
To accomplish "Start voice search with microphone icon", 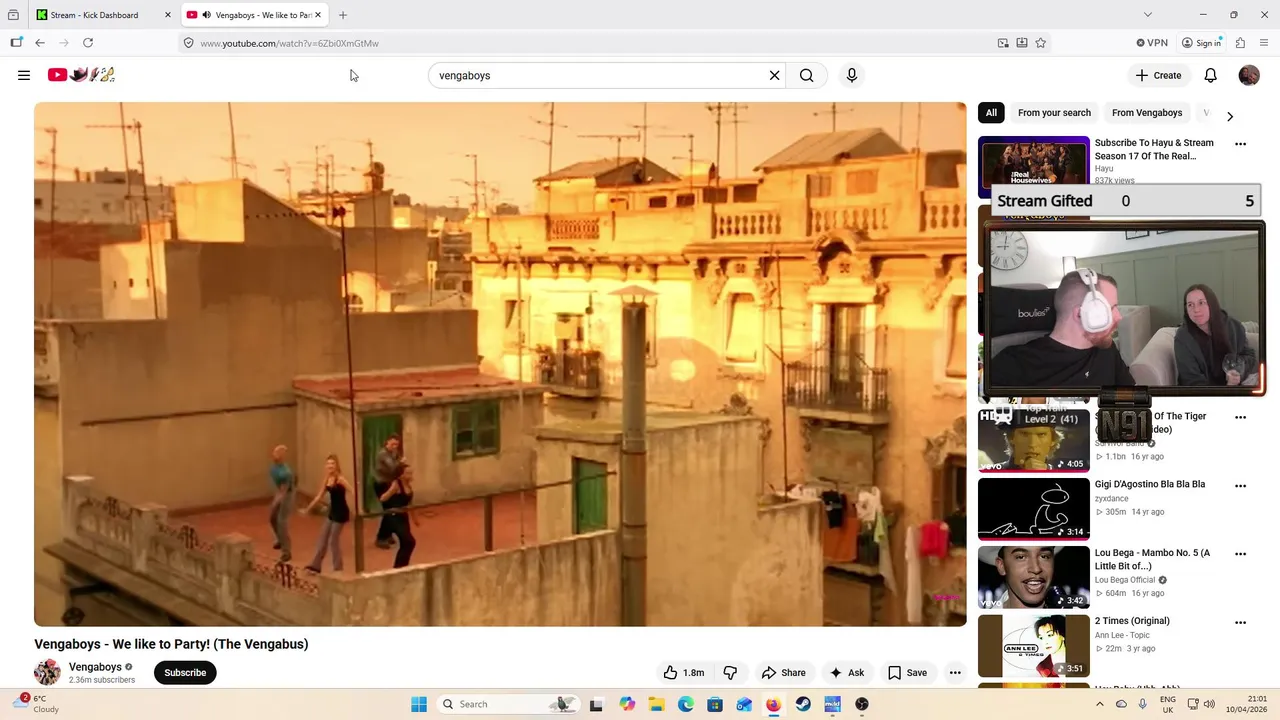I will click(852, 75).
